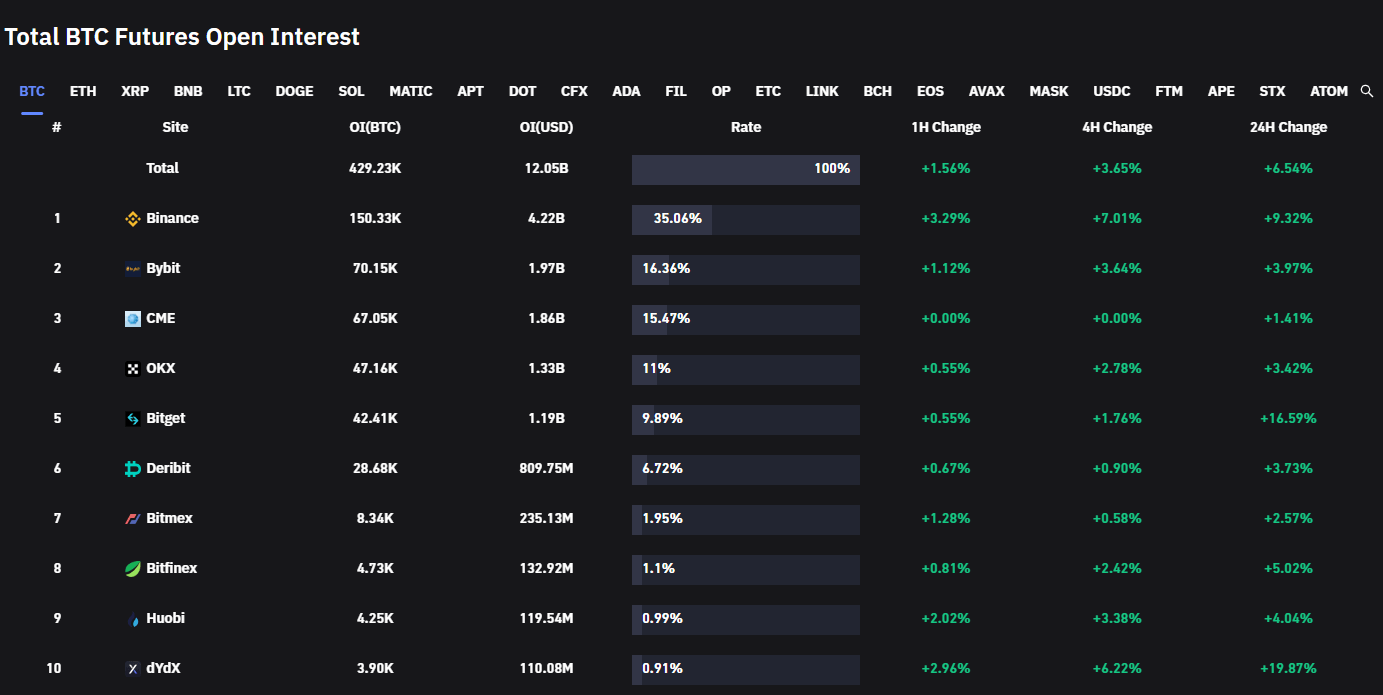The image size is (1383, 695).
Task: Click the Bitget exchange logo icon
Action: point(132,419)
